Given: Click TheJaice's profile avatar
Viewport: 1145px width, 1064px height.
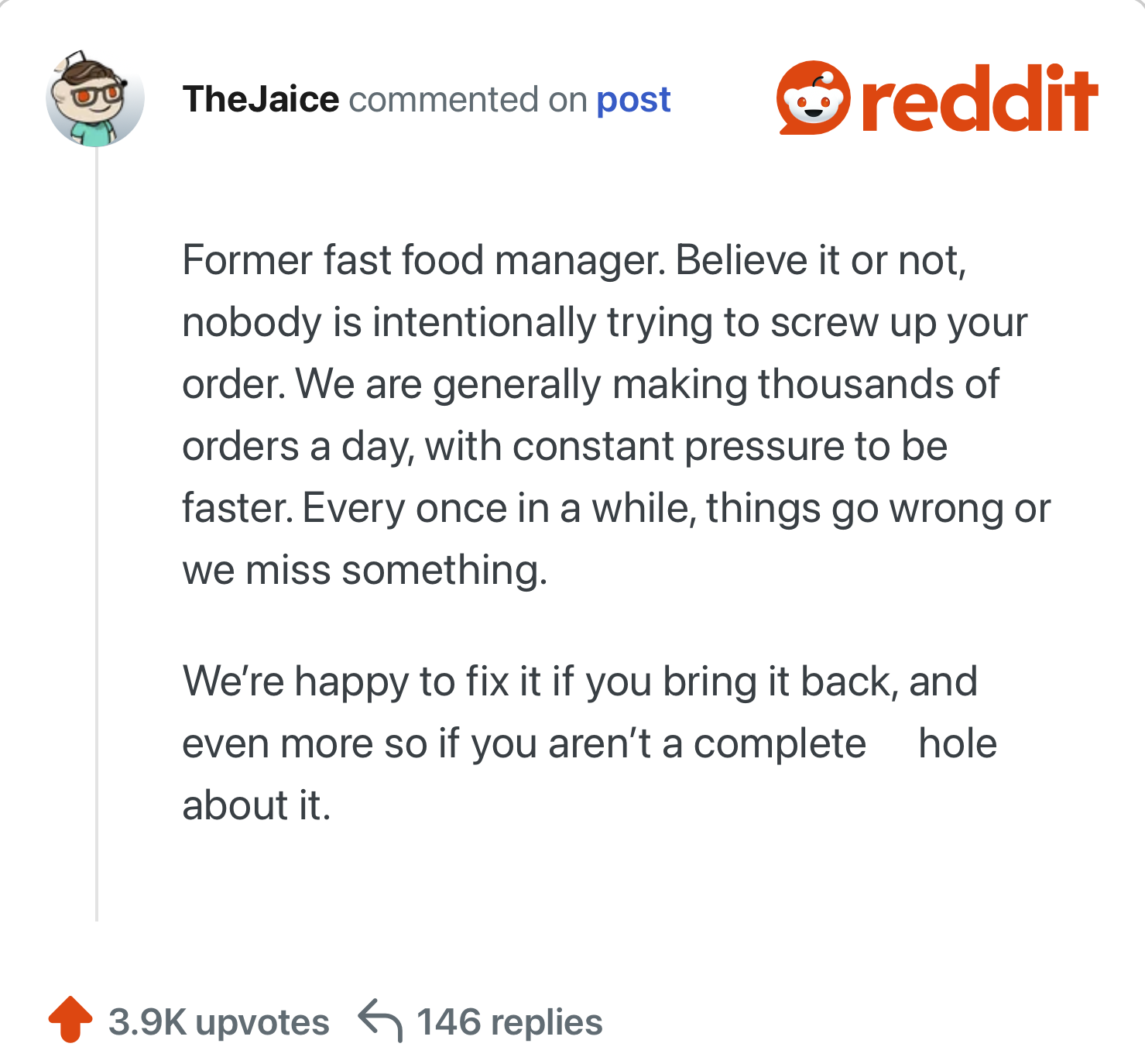Looking at the screenshot, I should click(x=95, y=99).
